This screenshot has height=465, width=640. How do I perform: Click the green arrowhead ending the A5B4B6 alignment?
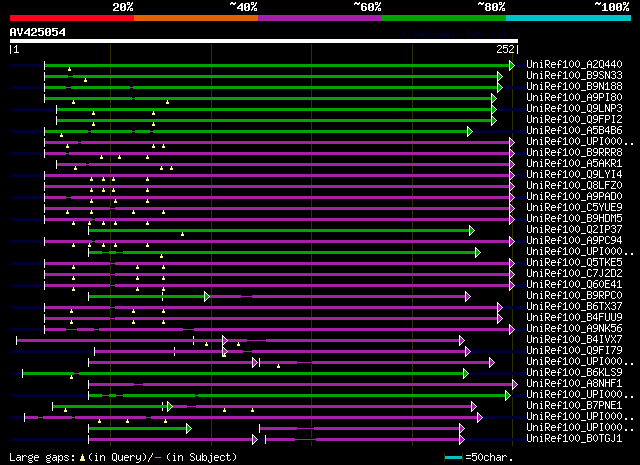point(470,131)
